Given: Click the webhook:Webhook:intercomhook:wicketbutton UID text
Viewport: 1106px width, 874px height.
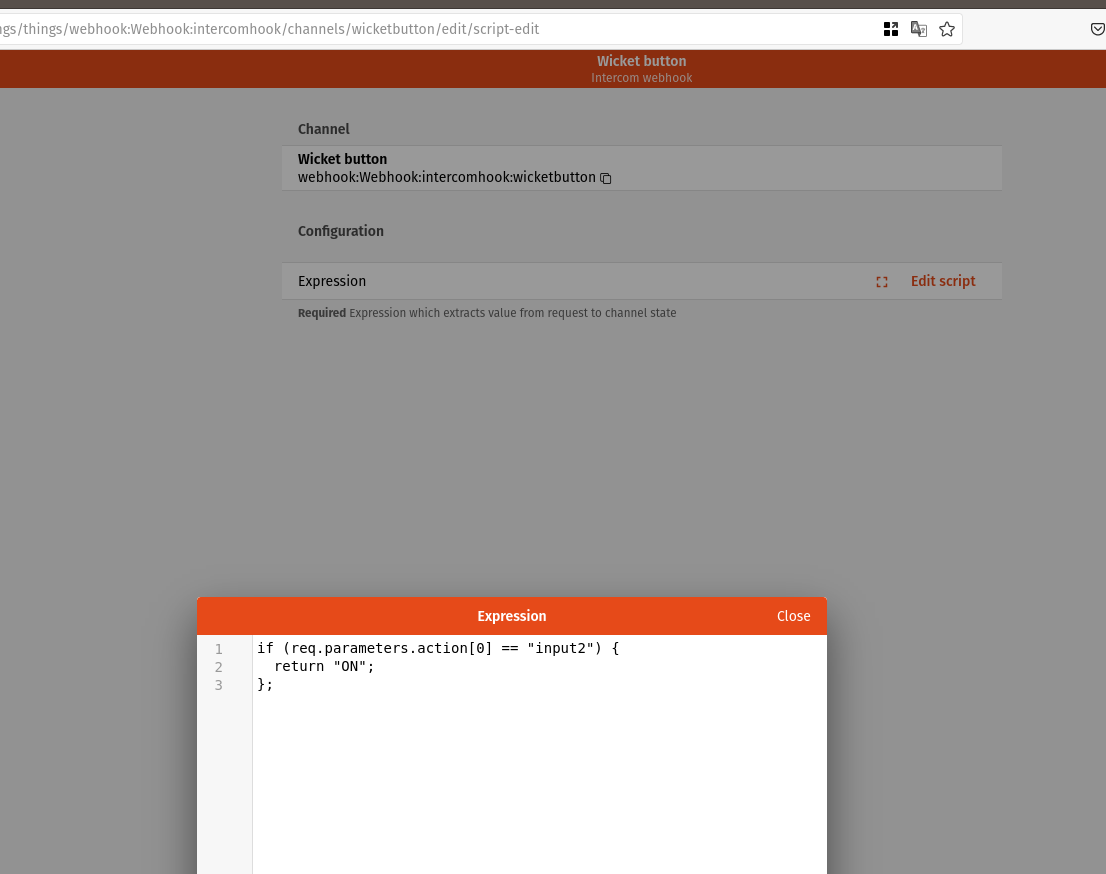Looking at the screenshot, I should click(x=446, y=177).
